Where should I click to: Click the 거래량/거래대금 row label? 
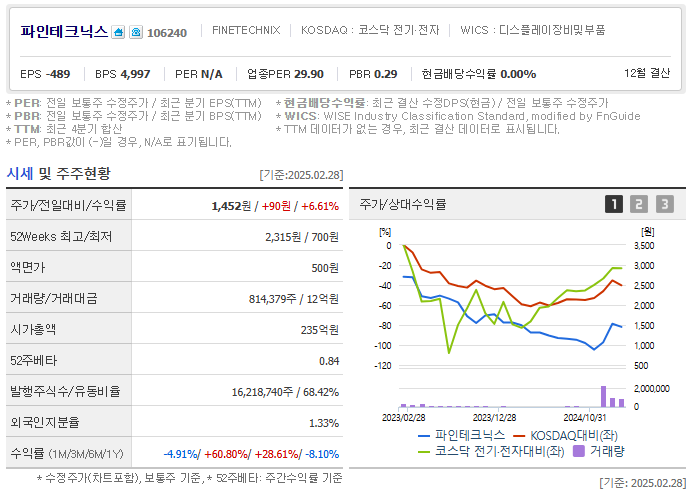(54, 298)
